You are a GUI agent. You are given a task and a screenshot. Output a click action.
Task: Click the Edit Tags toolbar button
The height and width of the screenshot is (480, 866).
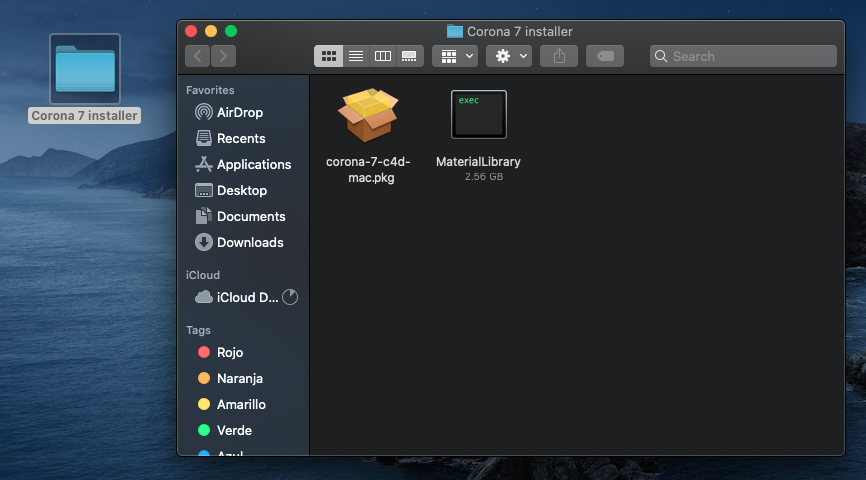(x=605, y=56)
